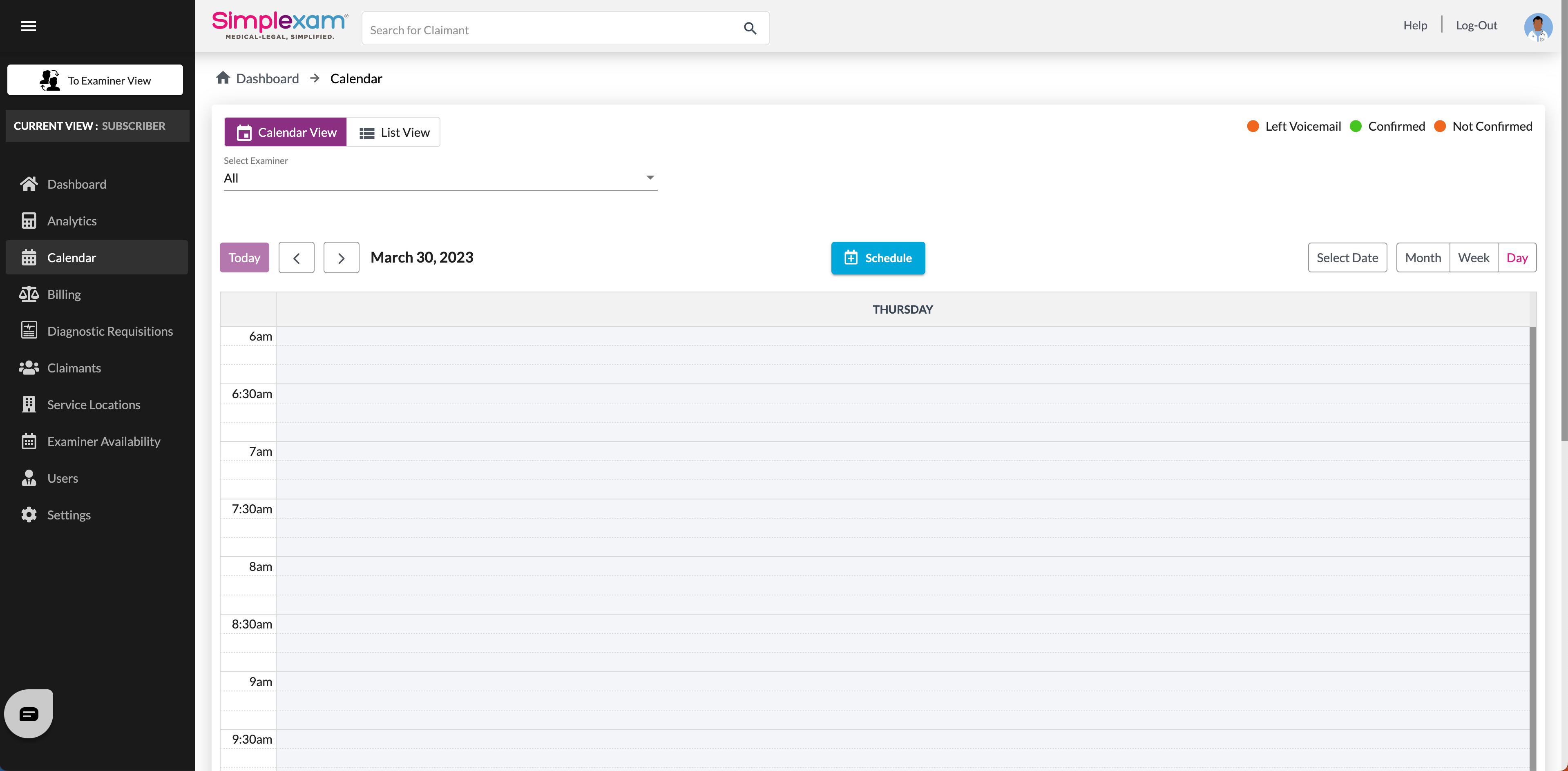Select the Week view toggle
1568x771 pixels.
[1473, 257]
